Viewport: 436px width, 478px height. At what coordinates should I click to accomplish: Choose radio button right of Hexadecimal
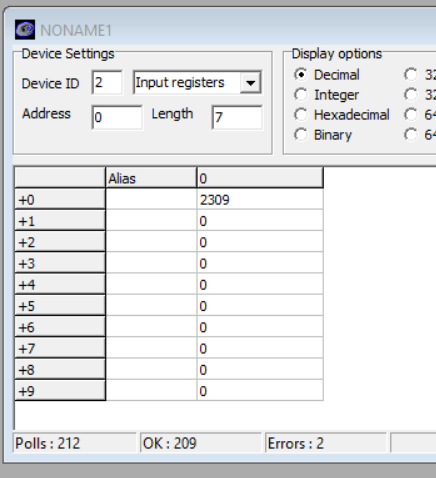tap(411, 115)
